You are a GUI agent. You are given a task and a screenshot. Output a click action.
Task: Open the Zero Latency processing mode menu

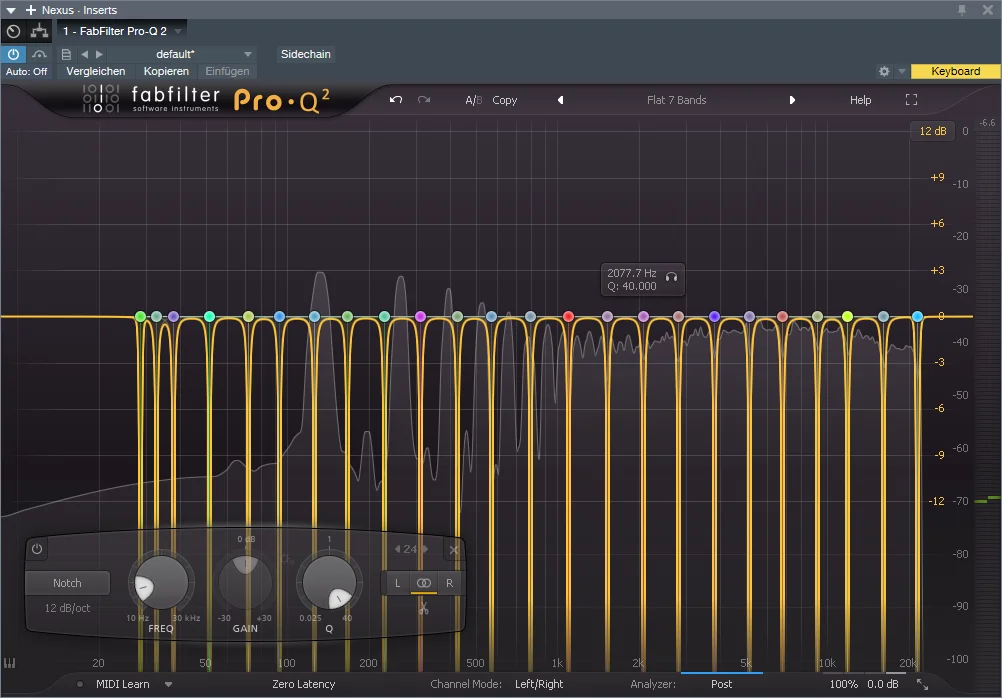point(304,684)
